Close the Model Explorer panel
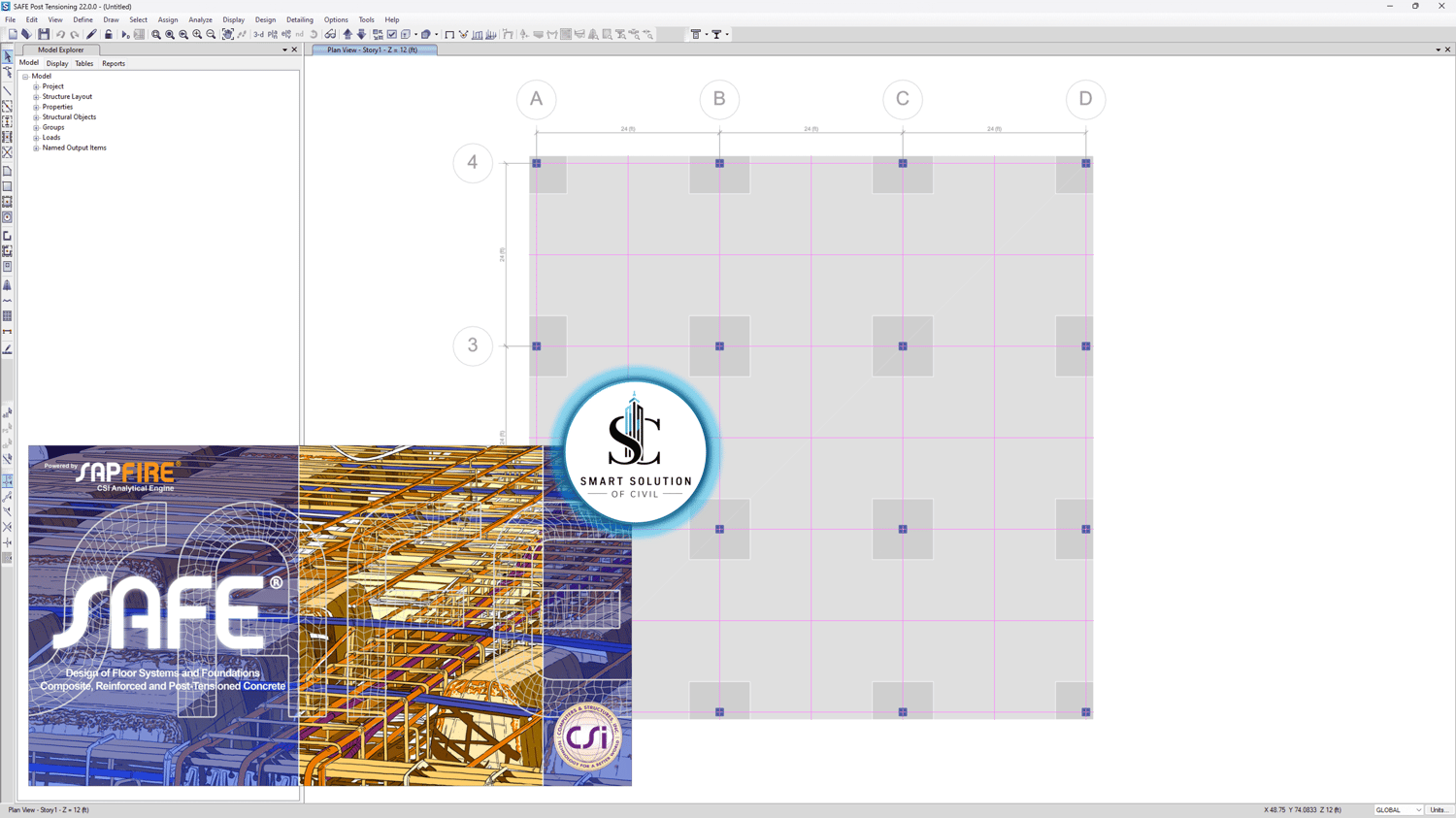This screenshot has height=818, width=1456. pyautogui.click(x=295, y=49)
